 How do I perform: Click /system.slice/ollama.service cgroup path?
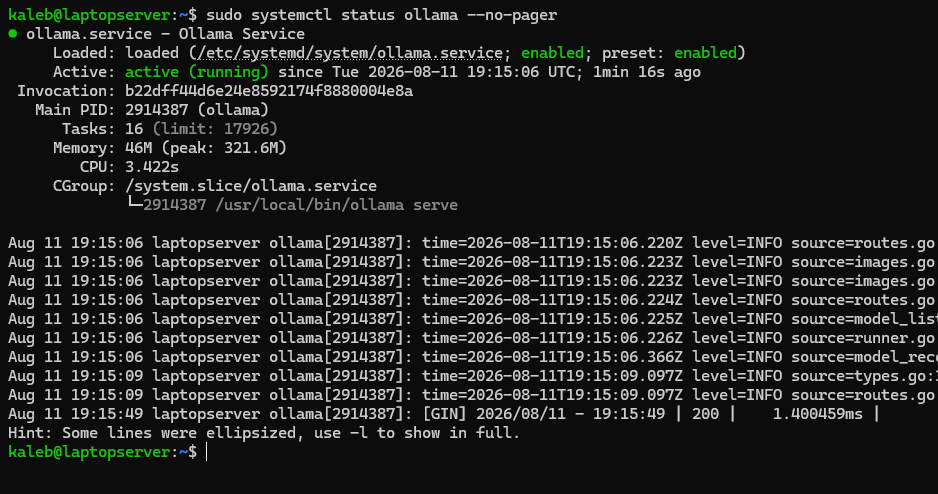[x=251, y=186]
